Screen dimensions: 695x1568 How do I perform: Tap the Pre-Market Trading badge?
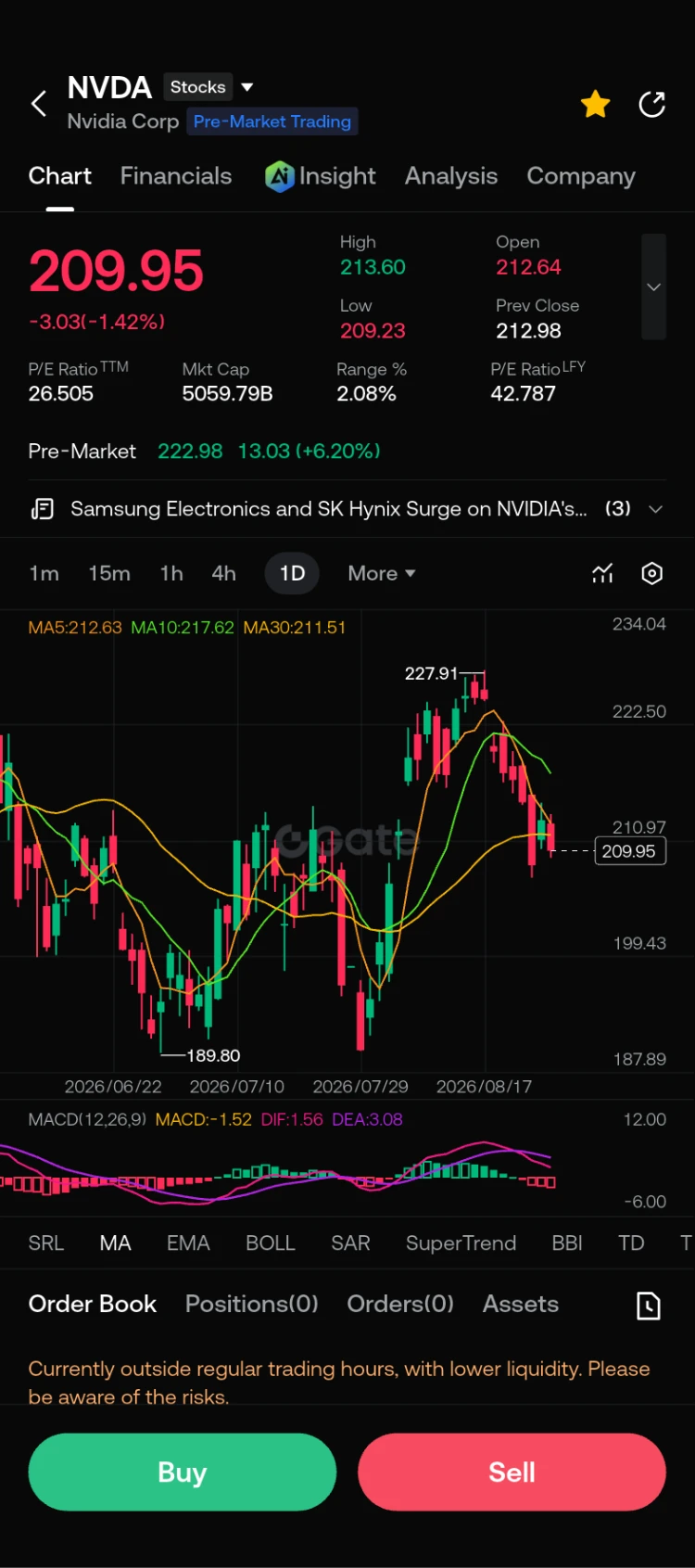(272, 121)
